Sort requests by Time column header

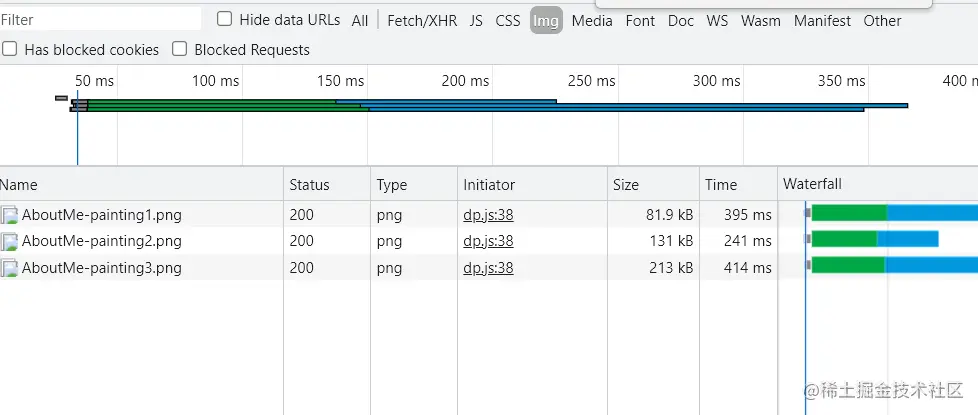click(720, 184)
